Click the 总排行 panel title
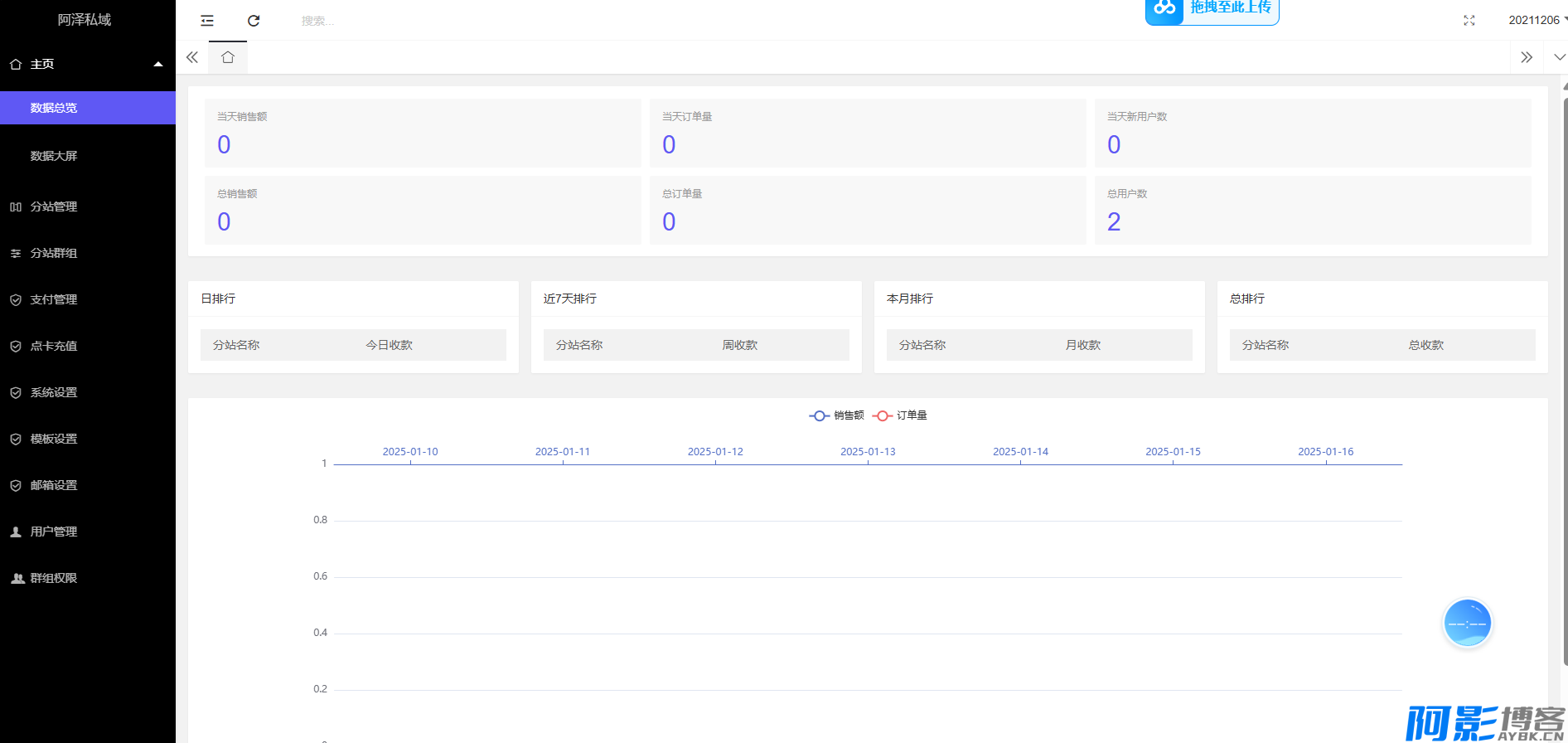Viewport: 1568px width, 743px height. click(x=1247, y=299)
